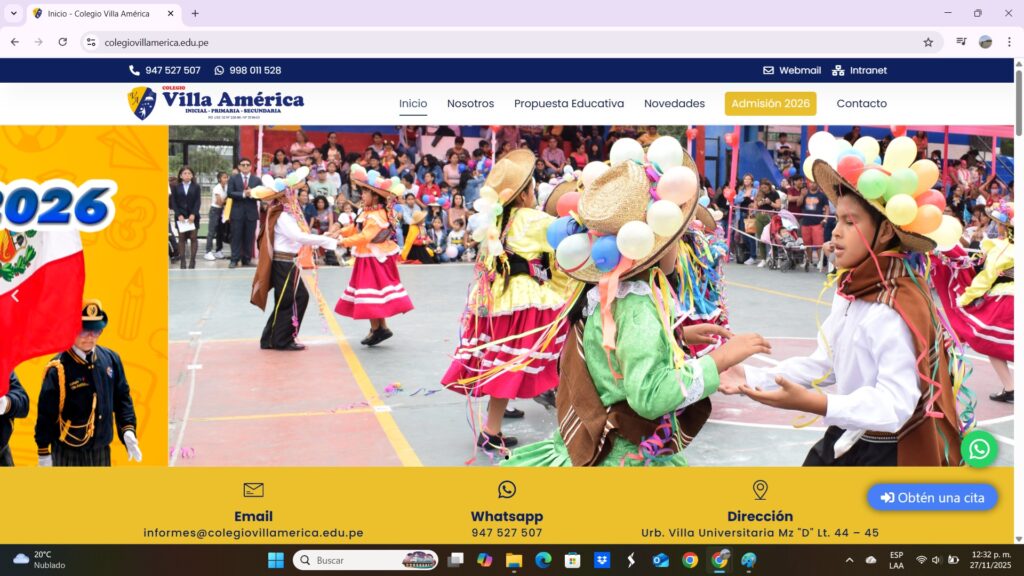Viewport: 1024px width, 576px height.
Task: Click the Admisión 2026 button
Action: 770,104
